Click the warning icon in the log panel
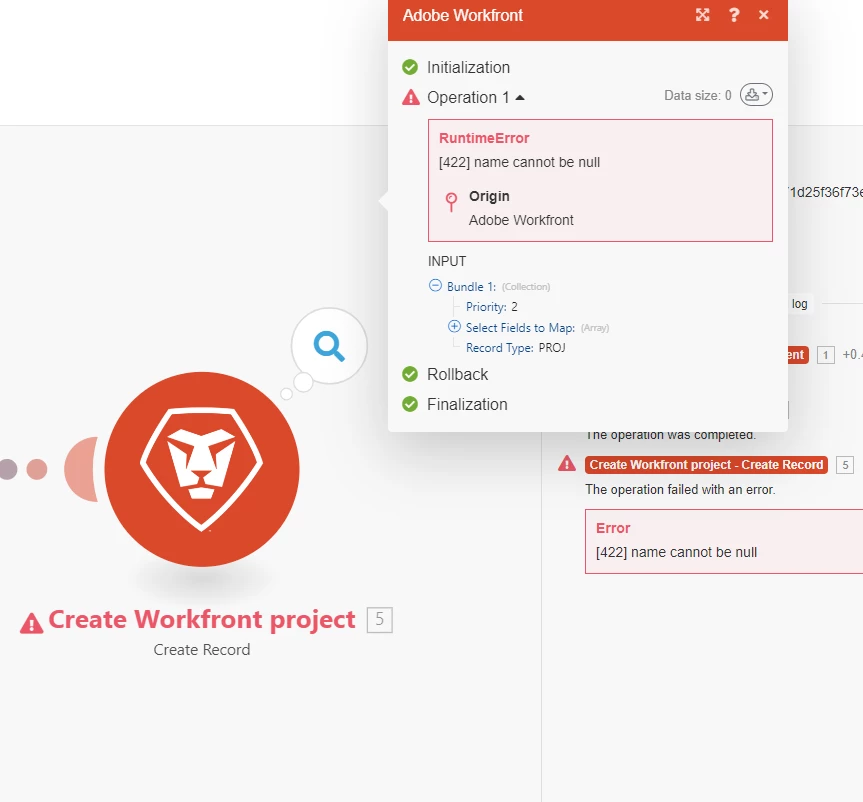This screenshot has height=802, width=863. 567,463
